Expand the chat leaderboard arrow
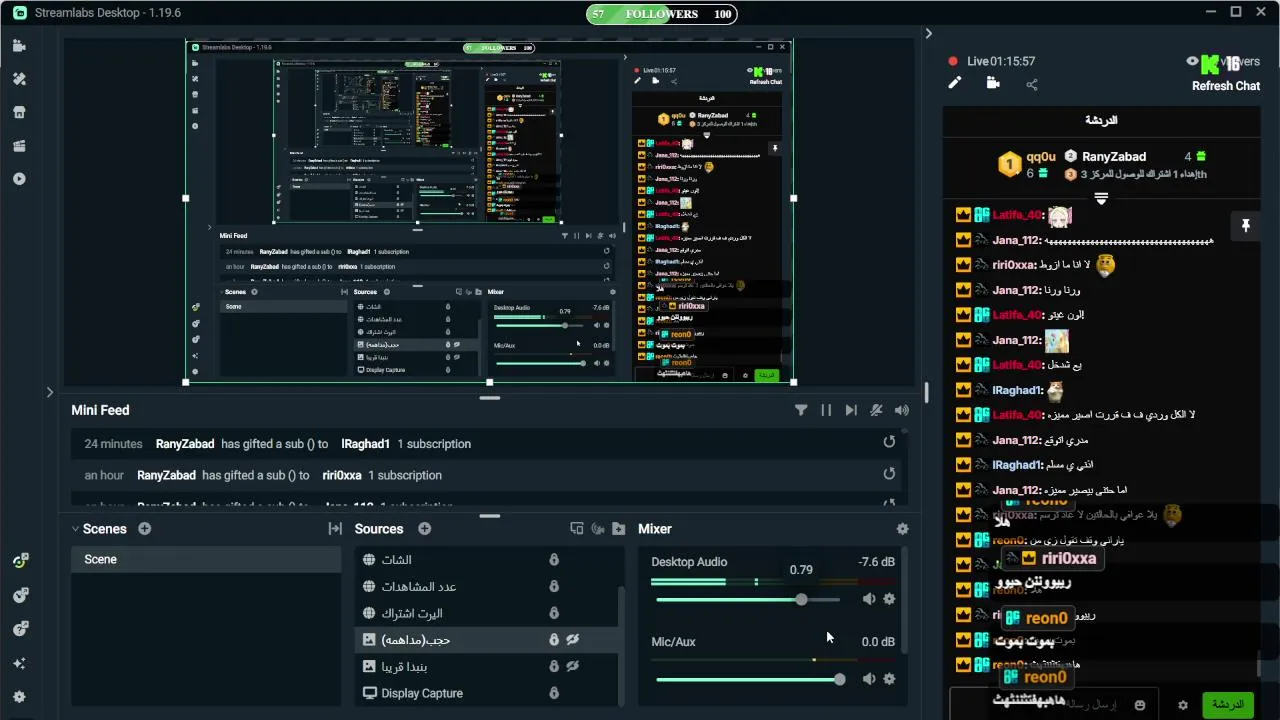The height and width of the screenshot is (720, 1280). pyautogui.click(x=1101, y=199)
